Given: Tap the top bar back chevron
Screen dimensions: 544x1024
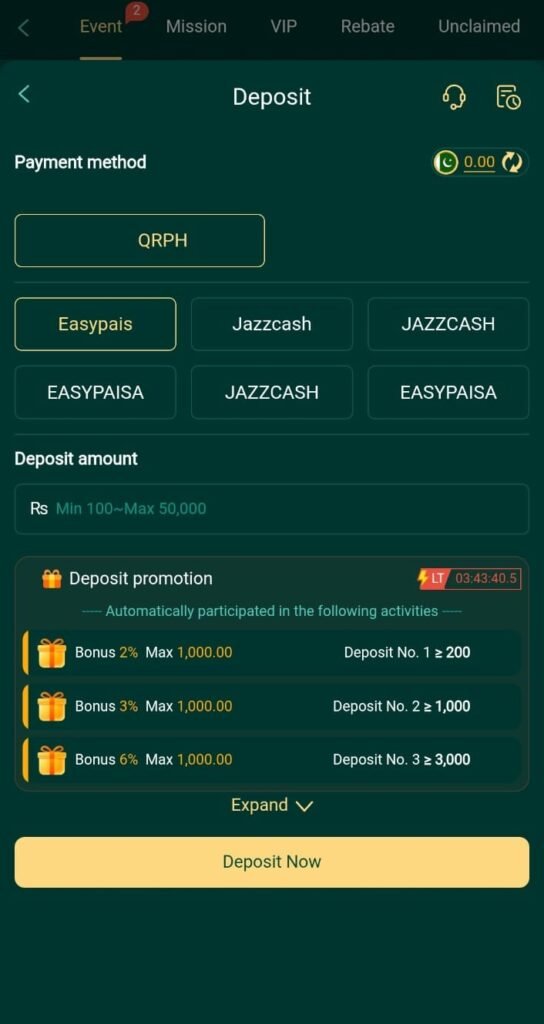Looking at the screenshot, I should tap(24, 27).
